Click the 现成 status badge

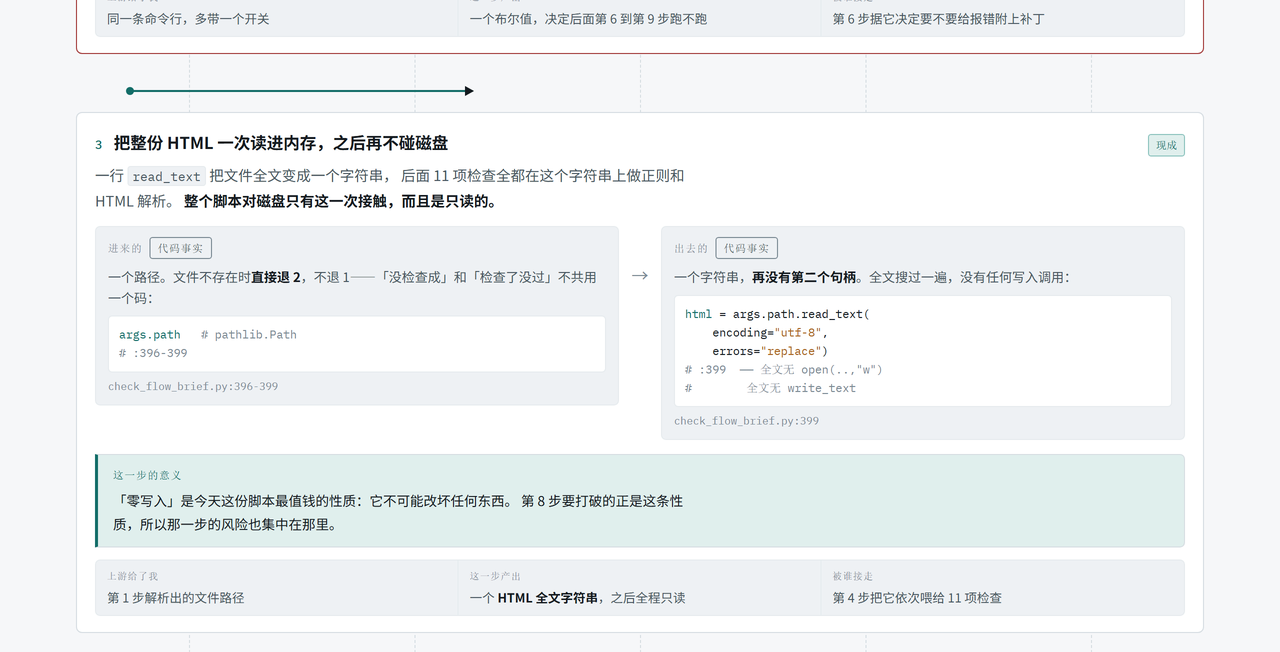point(1166,145)
